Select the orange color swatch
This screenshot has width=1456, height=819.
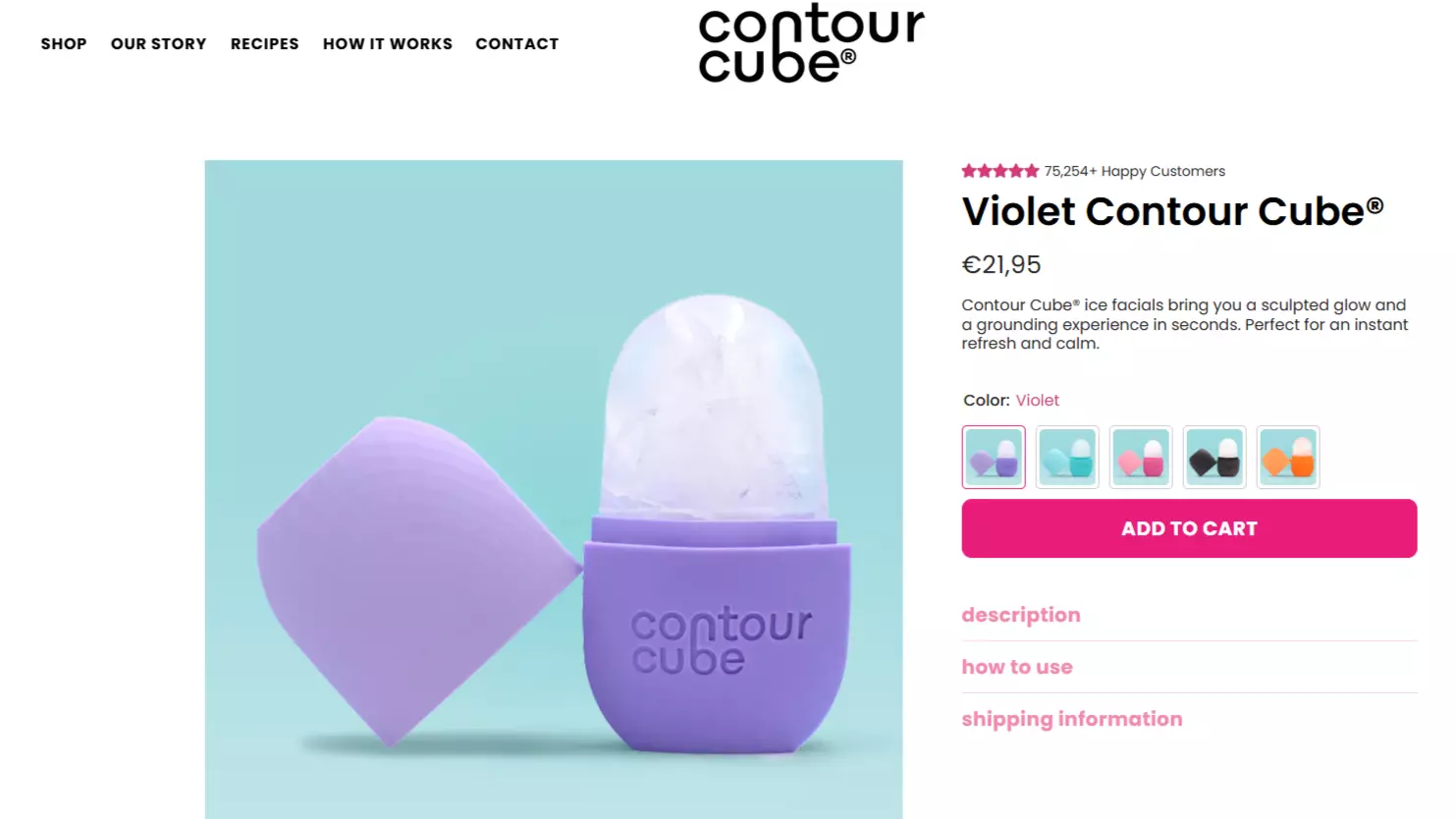click(1288, 457)
